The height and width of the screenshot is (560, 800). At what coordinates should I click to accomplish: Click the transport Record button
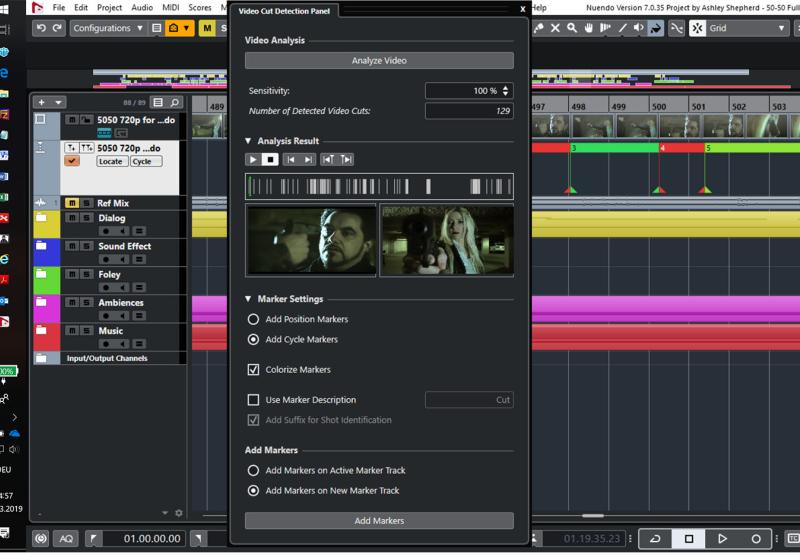tap(756, 539)
